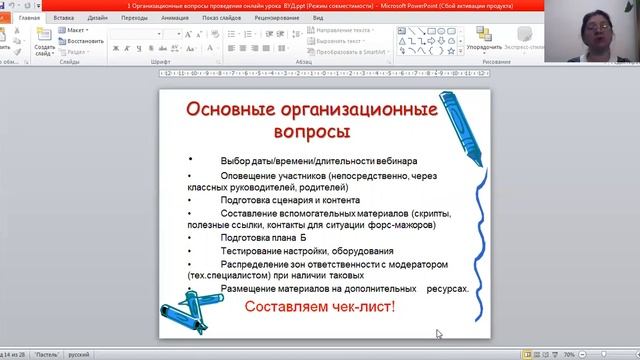Open the Slide Show (Показ слайдов) tab

coord(222,18)
